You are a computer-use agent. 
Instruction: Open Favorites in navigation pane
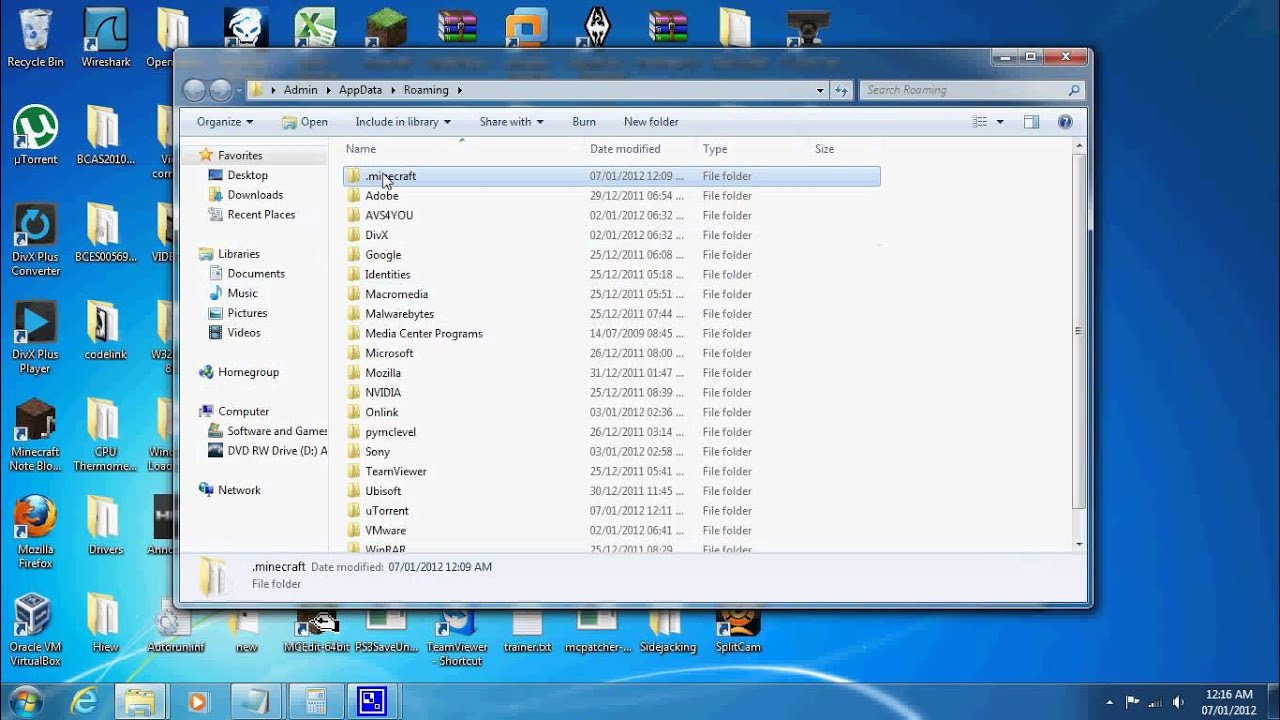click(240, 156)
